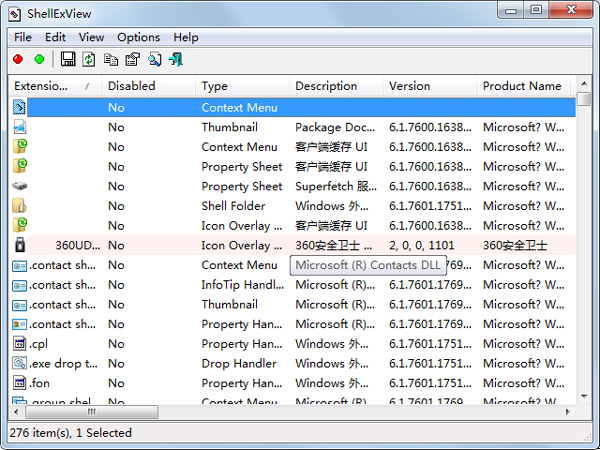Click 'Context Menu' in highlighted first row
This screenshot has width=600, height=450.
pos(239,108)
